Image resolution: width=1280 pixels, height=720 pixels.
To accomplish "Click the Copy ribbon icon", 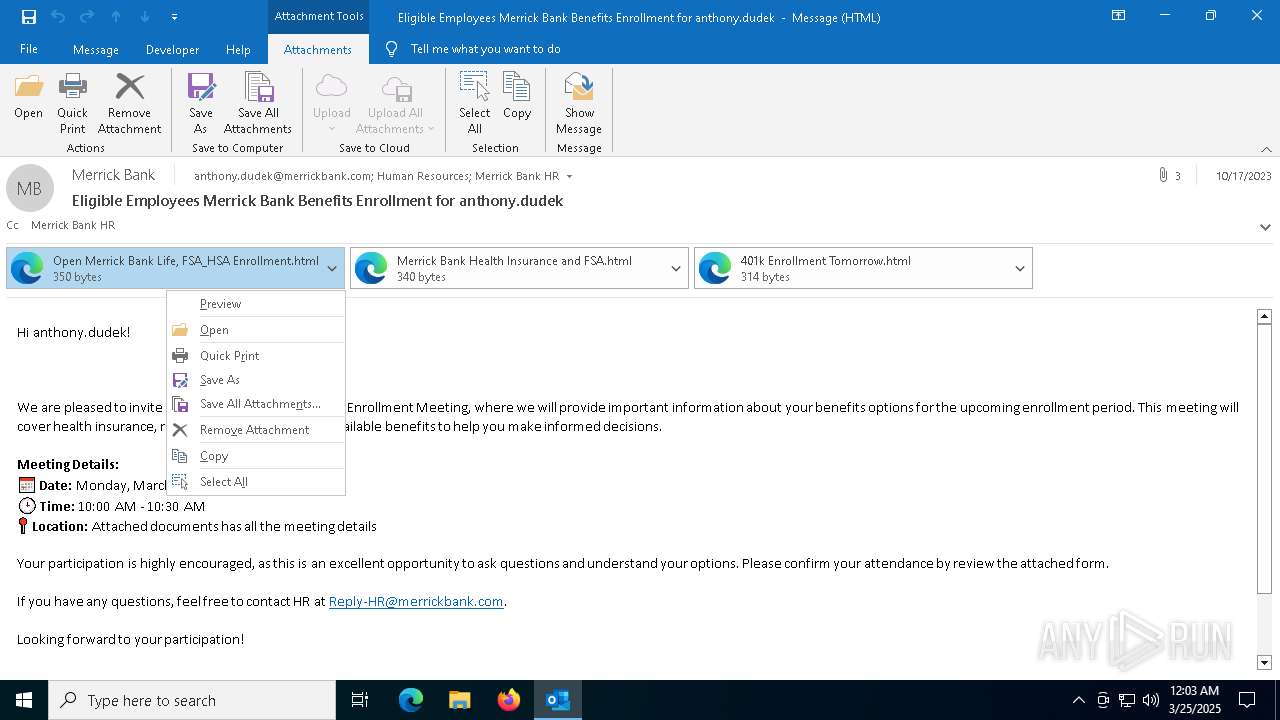I will click(x=517, y=97).
